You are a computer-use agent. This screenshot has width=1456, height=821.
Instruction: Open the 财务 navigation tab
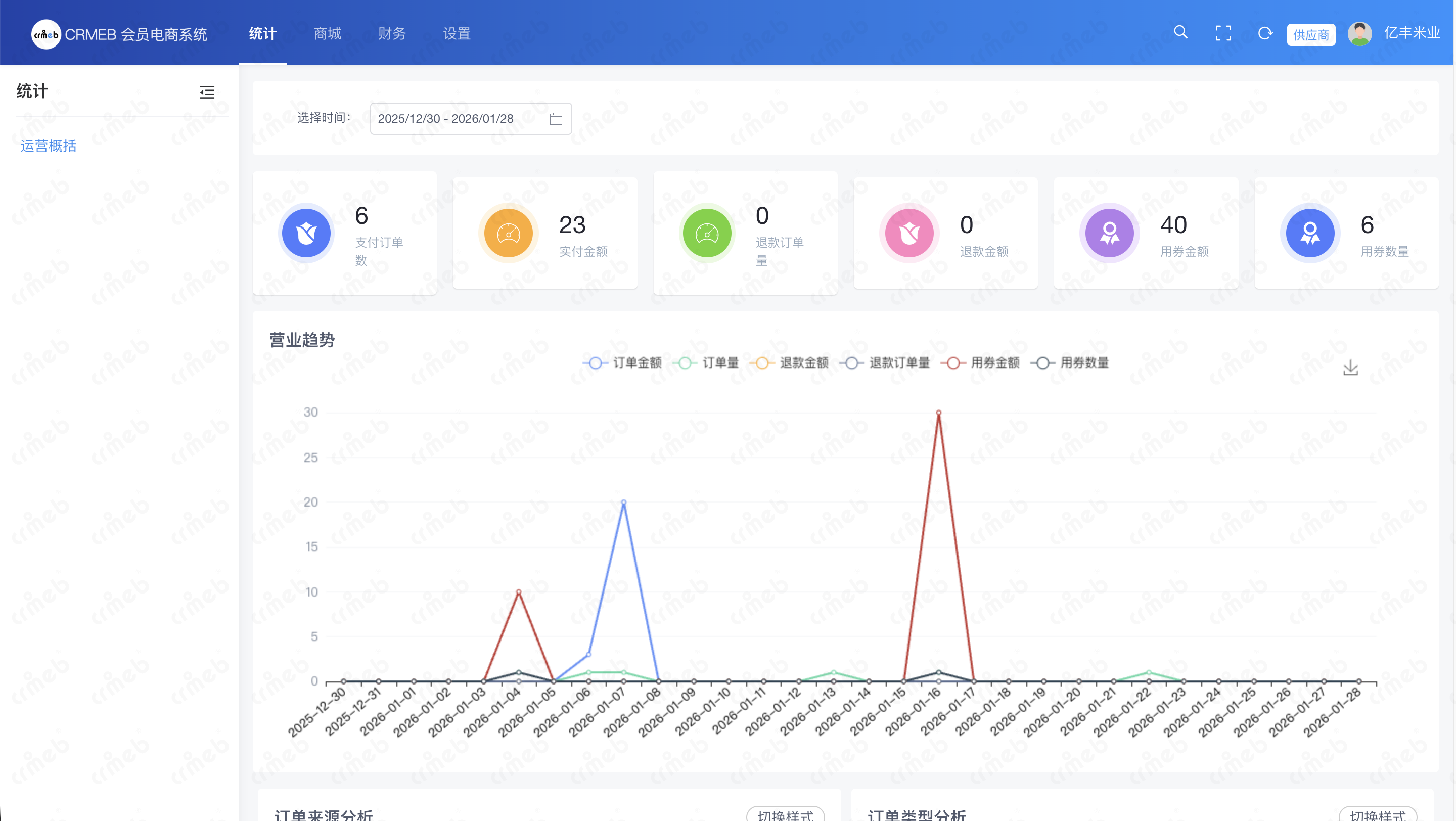point(392,33)
